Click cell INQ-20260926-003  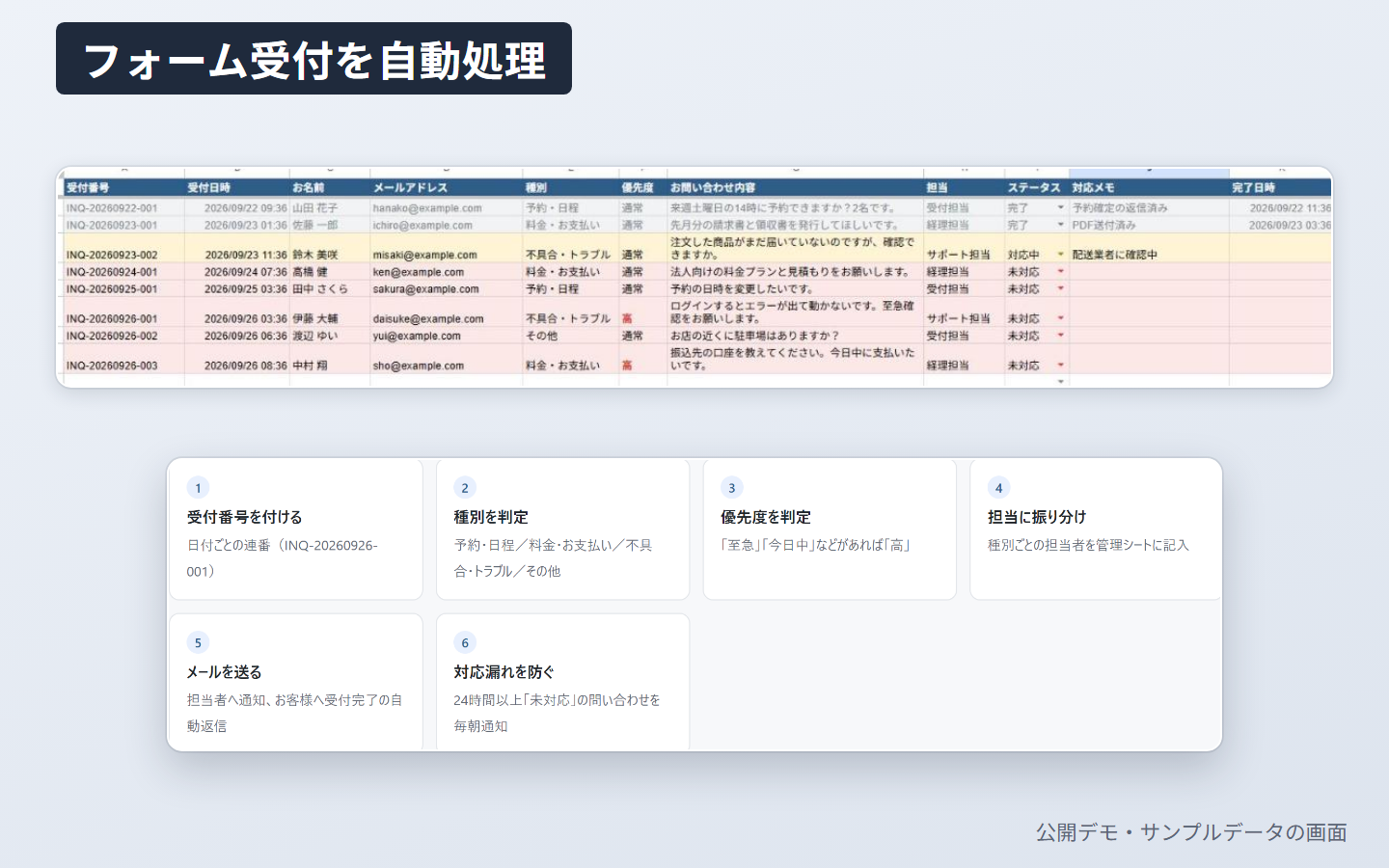point(123,359)
